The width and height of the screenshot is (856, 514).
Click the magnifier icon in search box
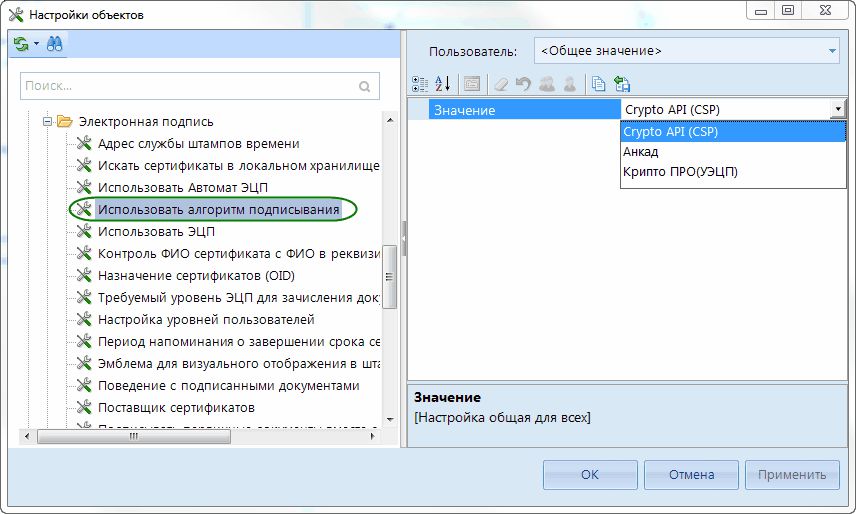[365, 87]
